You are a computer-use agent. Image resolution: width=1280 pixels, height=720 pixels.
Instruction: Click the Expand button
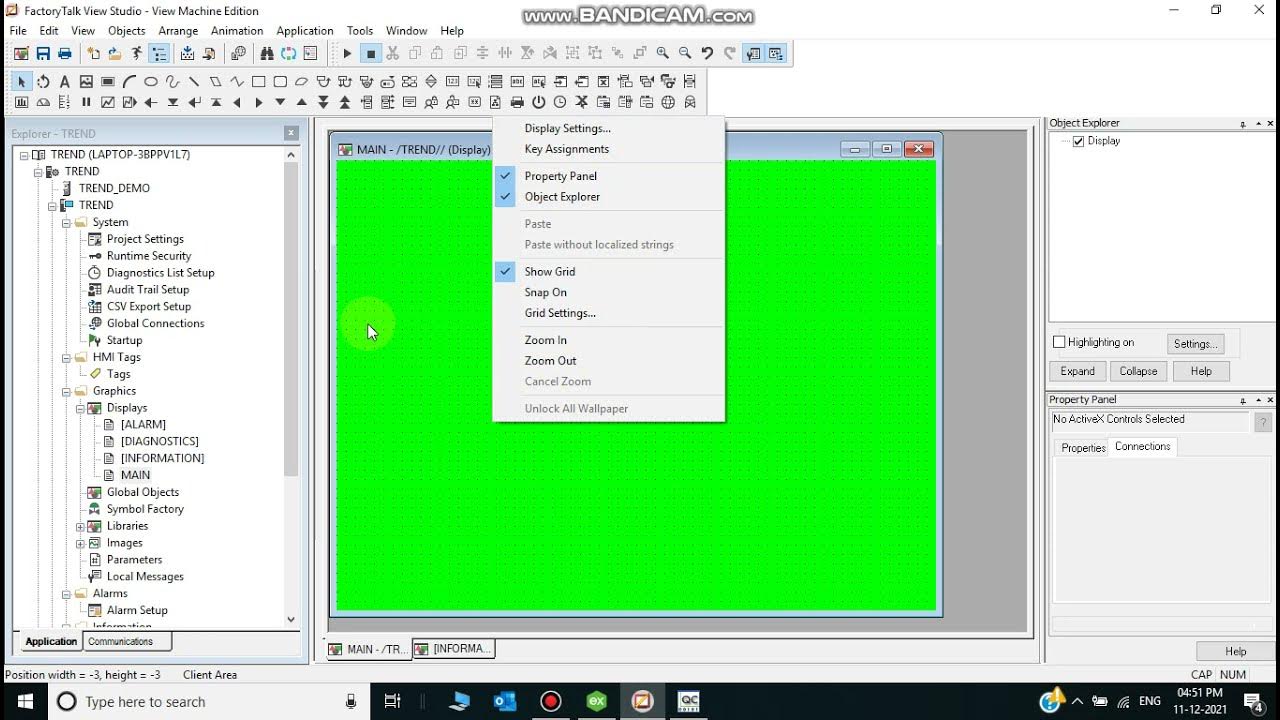[x=1077, y=371]
